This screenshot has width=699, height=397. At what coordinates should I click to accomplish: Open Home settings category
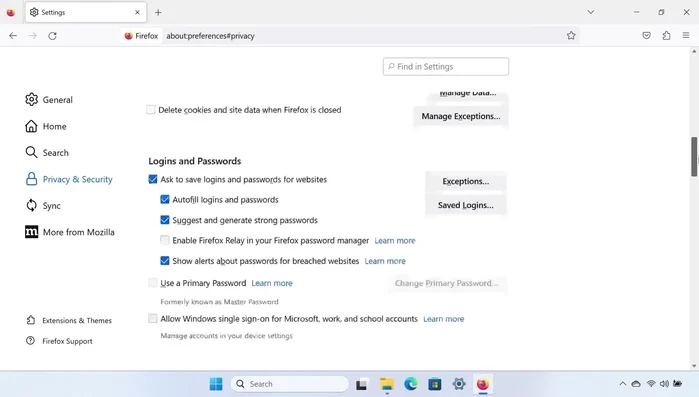click(46, 126)
